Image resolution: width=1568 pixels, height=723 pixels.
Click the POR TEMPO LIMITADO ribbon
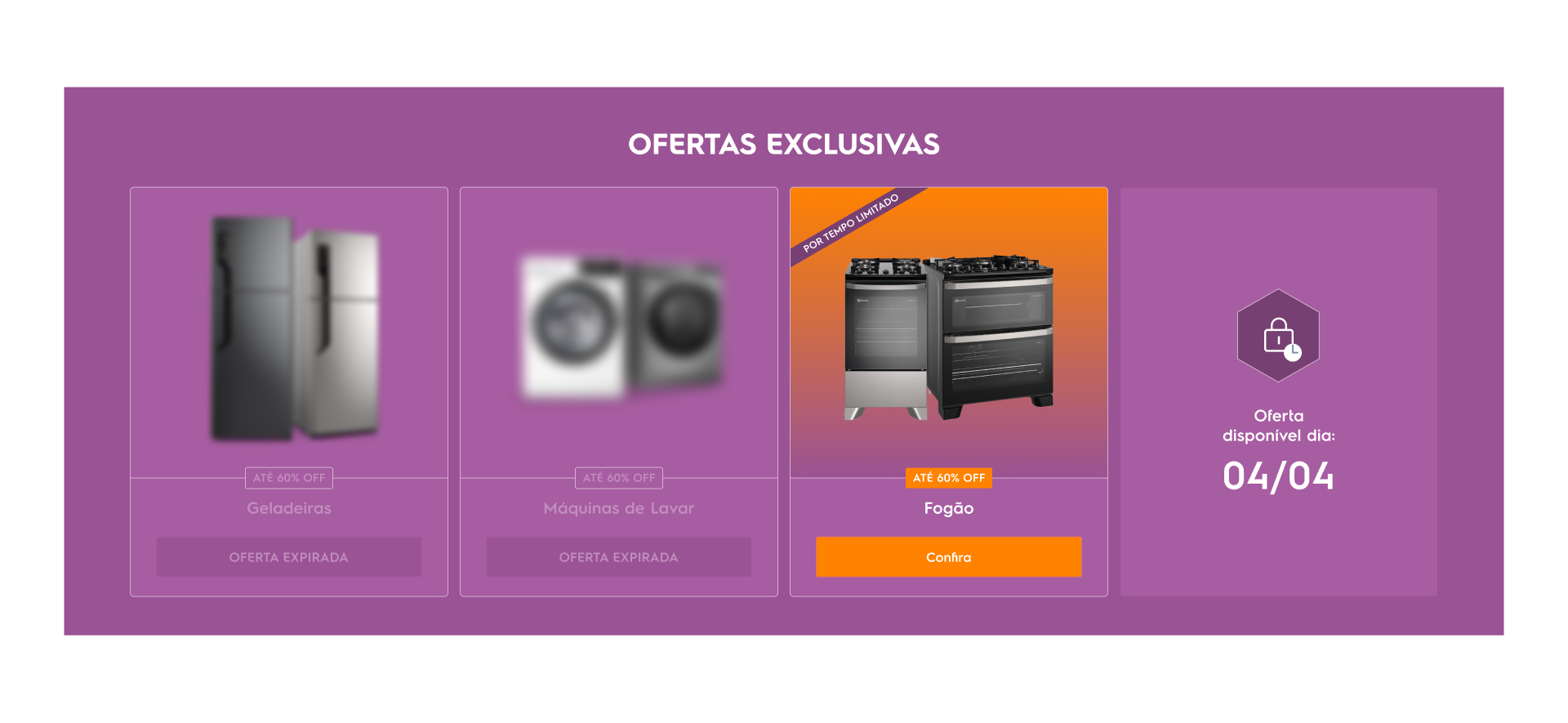851,223
